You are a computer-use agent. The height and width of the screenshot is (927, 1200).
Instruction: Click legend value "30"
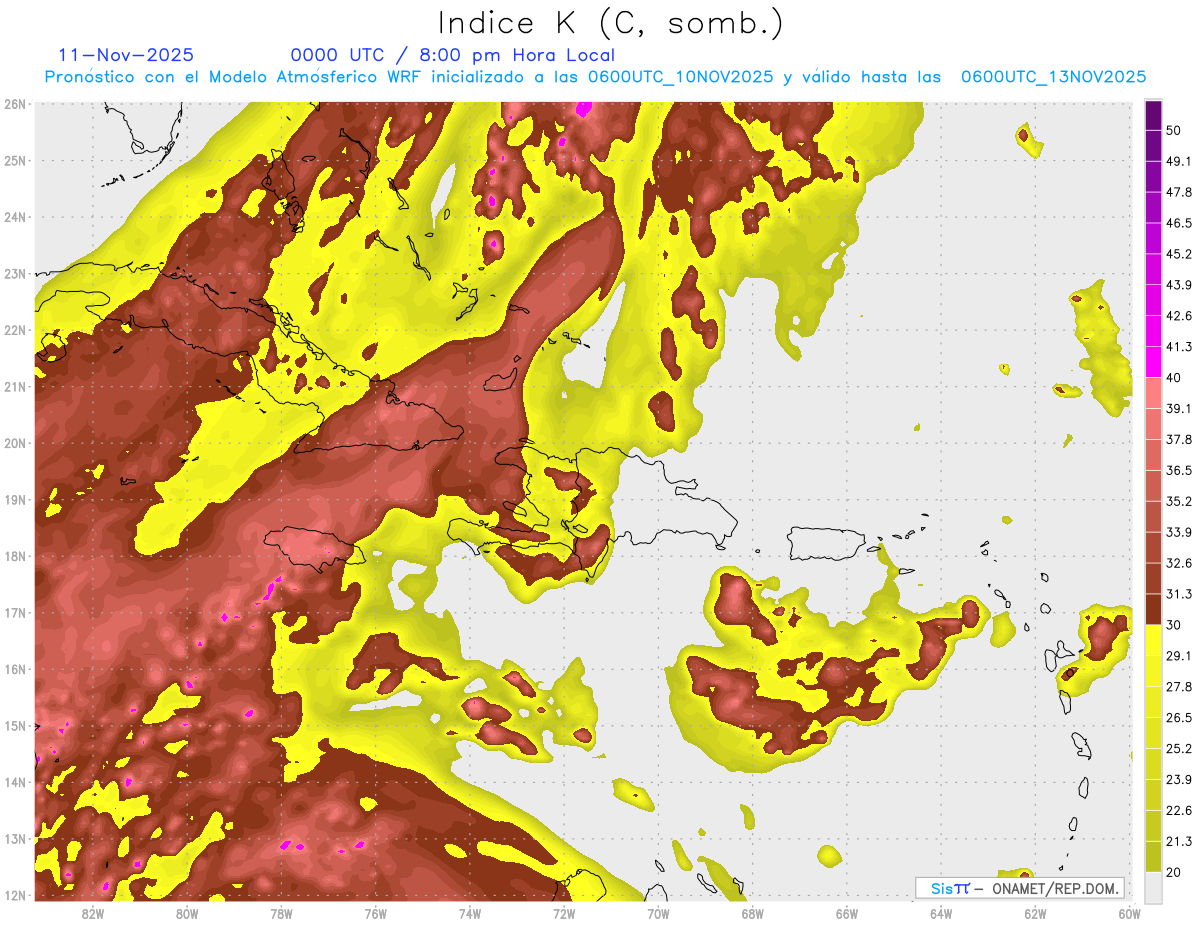coord(1174,625)
